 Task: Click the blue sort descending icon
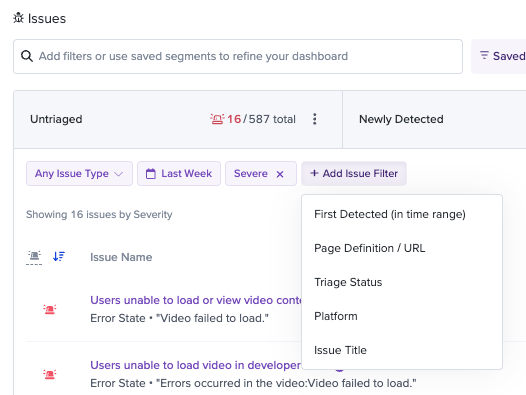click(x=59, y=256)
